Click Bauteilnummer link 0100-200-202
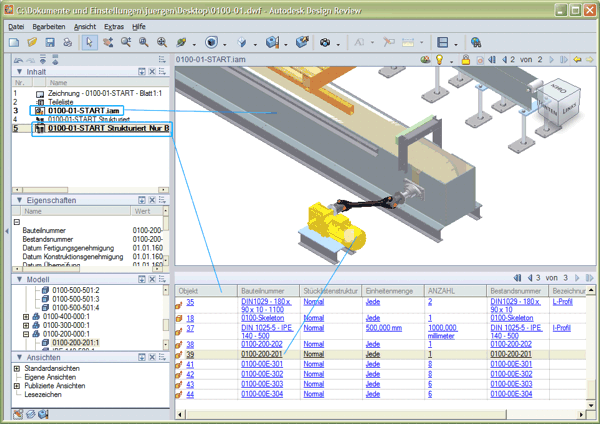Viewport: 600px width, 424px height. 262,344
